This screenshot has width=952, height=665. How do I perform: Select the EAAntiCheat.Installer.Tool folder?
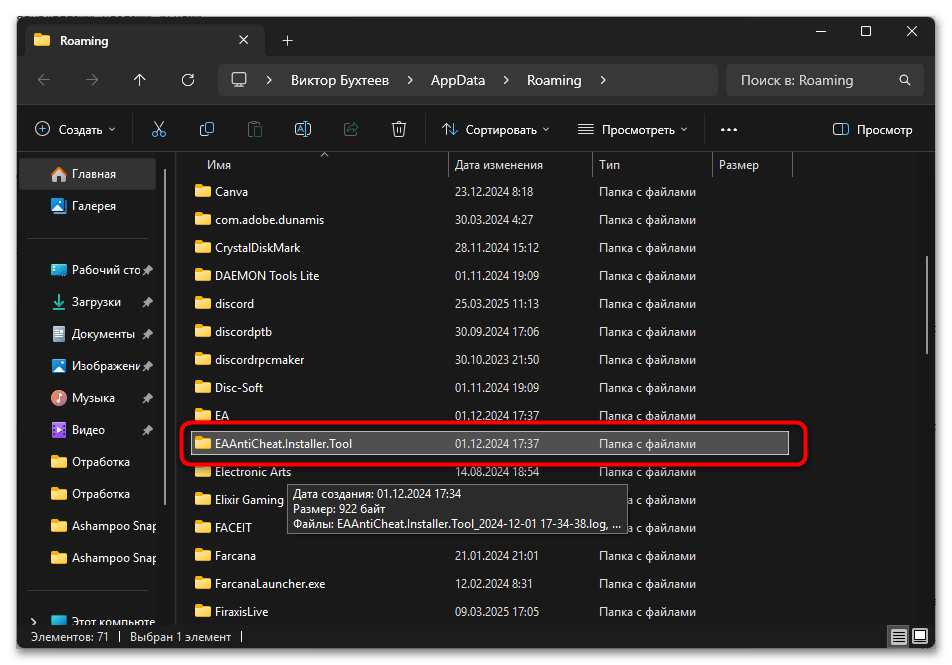(x=489, y=443)
